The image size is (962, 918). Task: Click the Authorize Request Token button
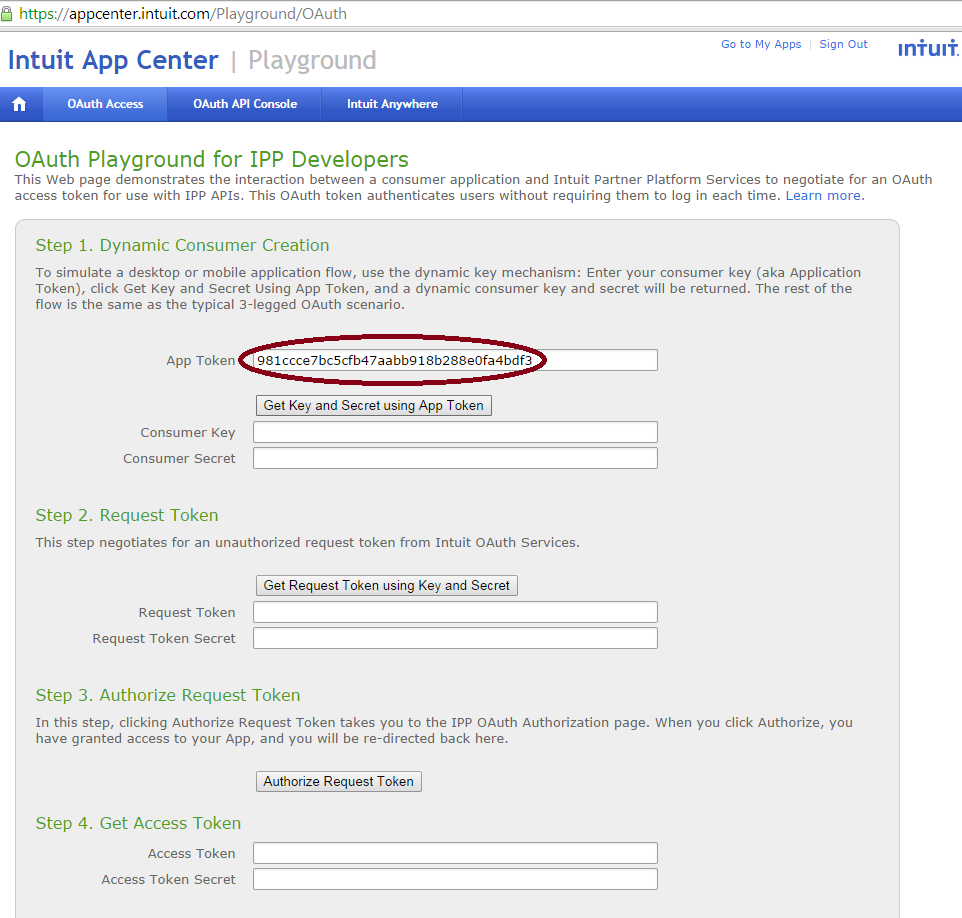pos(339,781)
